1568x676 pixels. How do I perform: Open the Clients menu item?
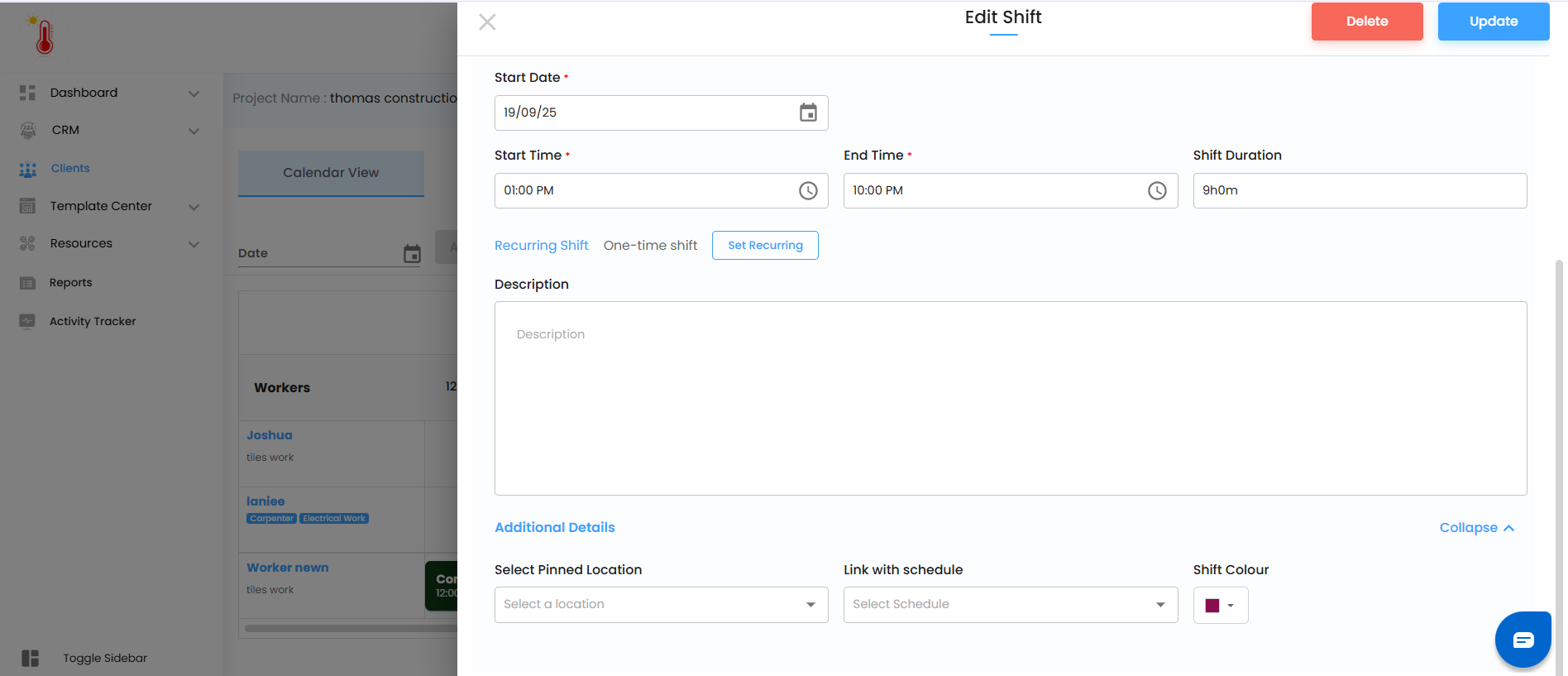pyautogui.click(x=70, y=169)
